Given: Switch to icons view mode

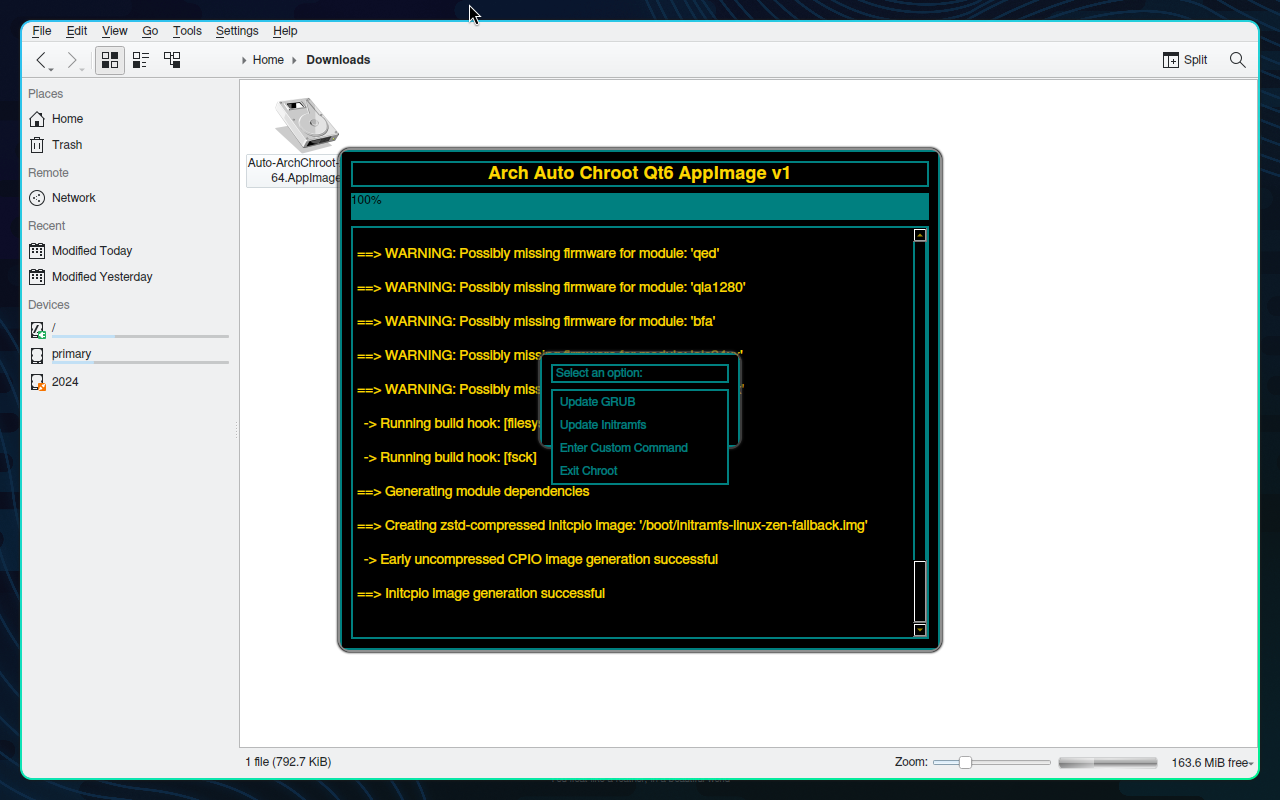Looking at the screenshot, I should click(x=110, y=60).
